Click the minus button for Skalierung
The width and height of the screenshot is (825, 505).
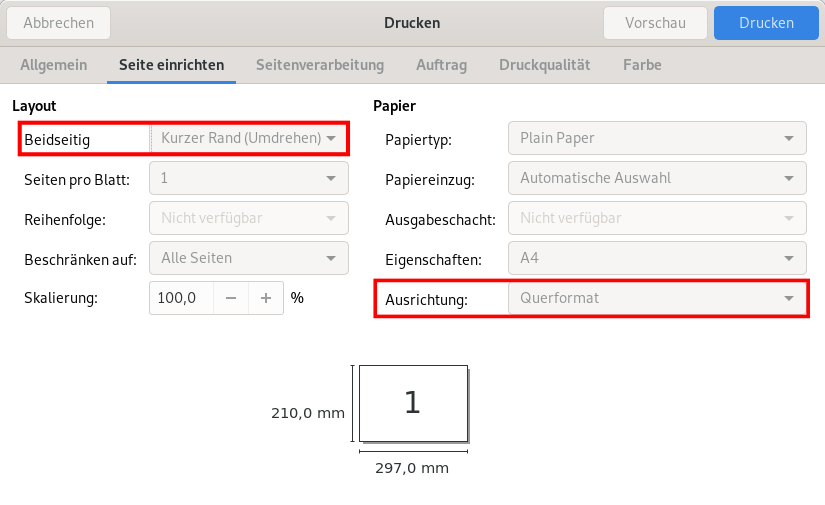click(231, 298)
